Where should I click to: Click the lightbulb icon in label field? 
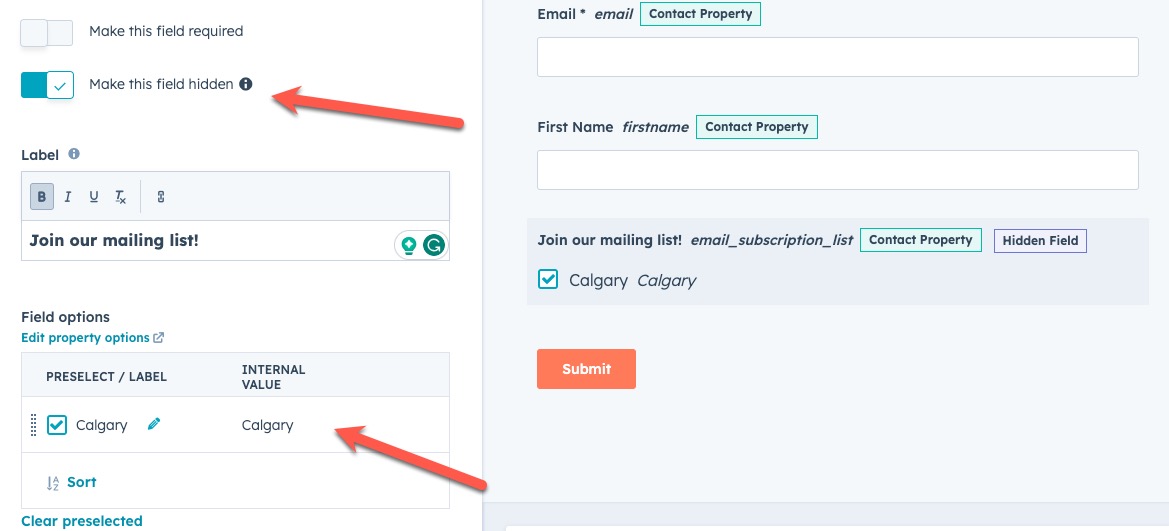[408, 245]
